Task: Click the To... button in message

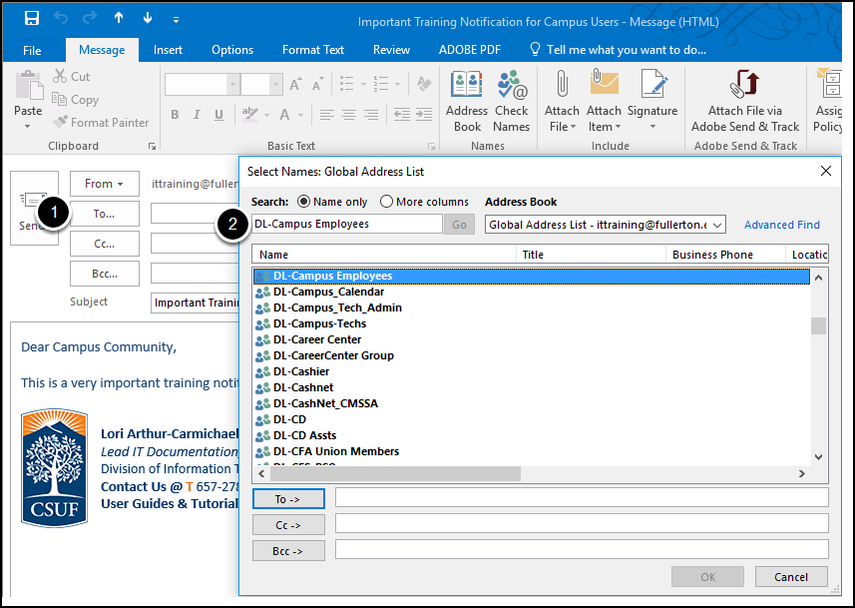Action: coord(104,214)
